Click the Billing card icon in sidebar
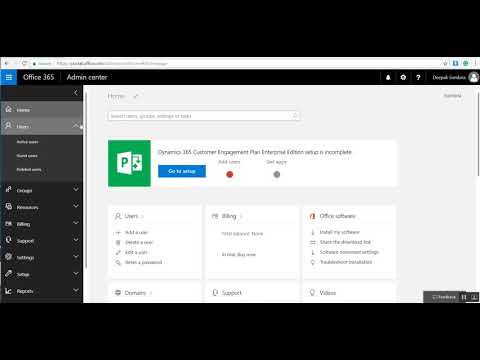 (9, 223)
